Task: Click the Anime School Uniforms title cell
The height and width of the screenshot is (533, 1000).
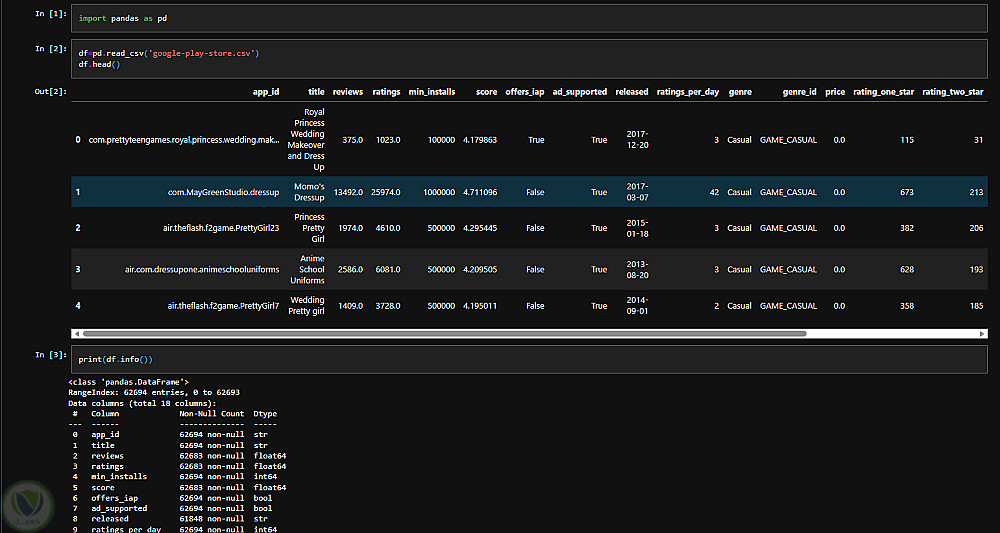Action: 307,270
